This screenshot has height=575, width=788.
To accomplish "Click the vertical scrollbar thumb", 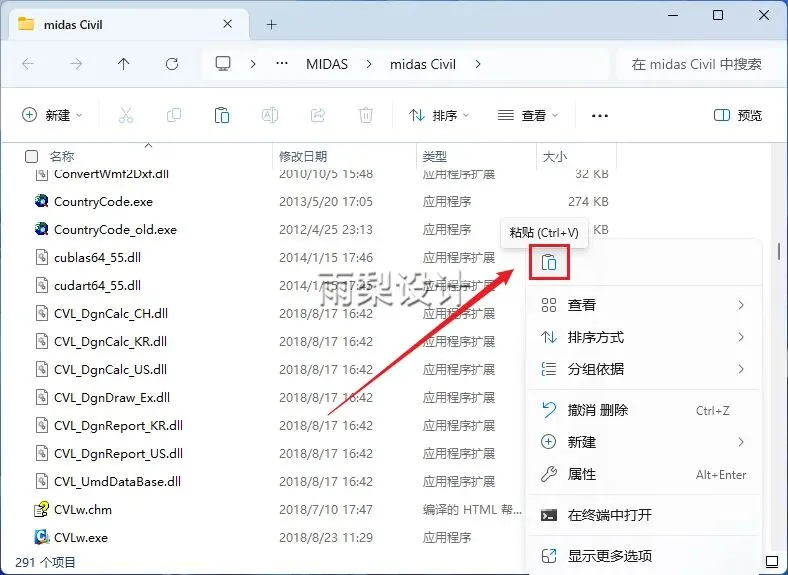I will tap(778, 251).
